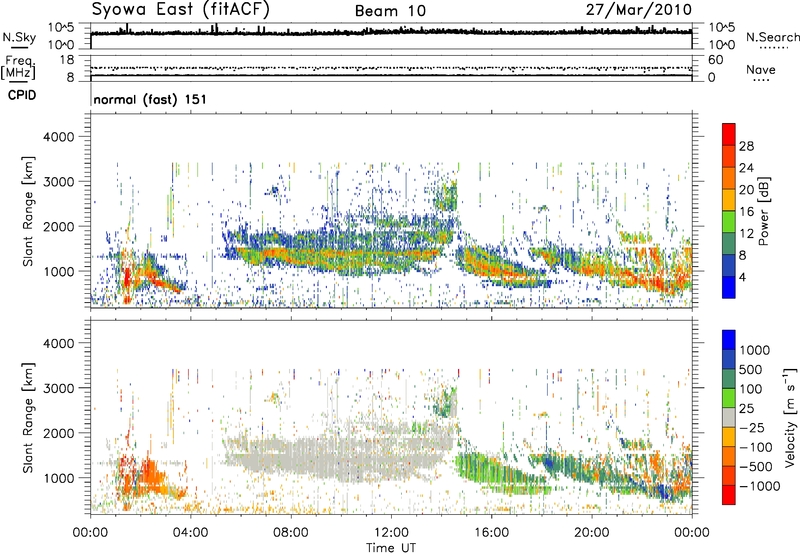Click the date label "27/Mar/2010"
Image resolution: width=800 pixels, height=554 pixels.
[x=639, y=10]
